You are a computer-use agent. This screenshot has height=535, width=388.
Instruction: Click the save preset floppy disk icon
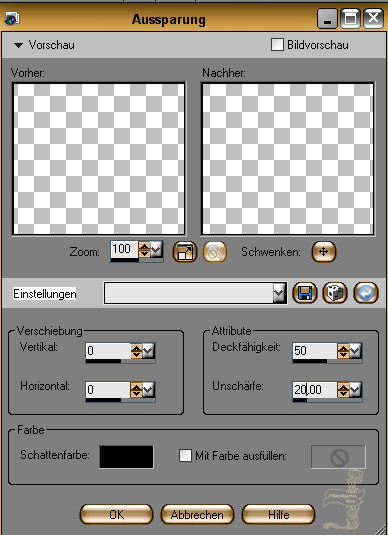click(x=305, y=293)
